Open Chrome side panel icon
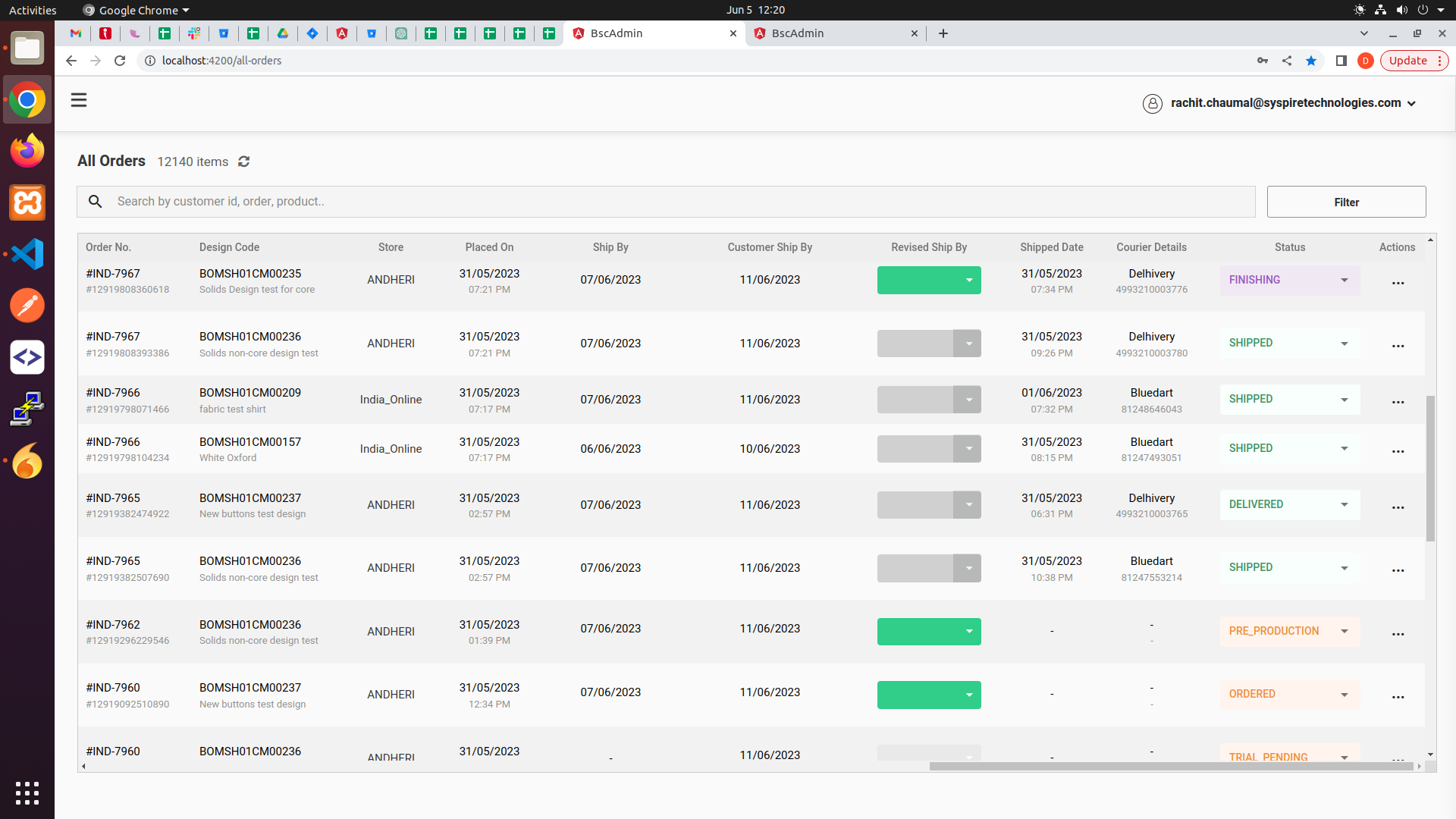The width and height of the screenshot is (1456, 819). pyautogui.click(x=1341, y=61)
